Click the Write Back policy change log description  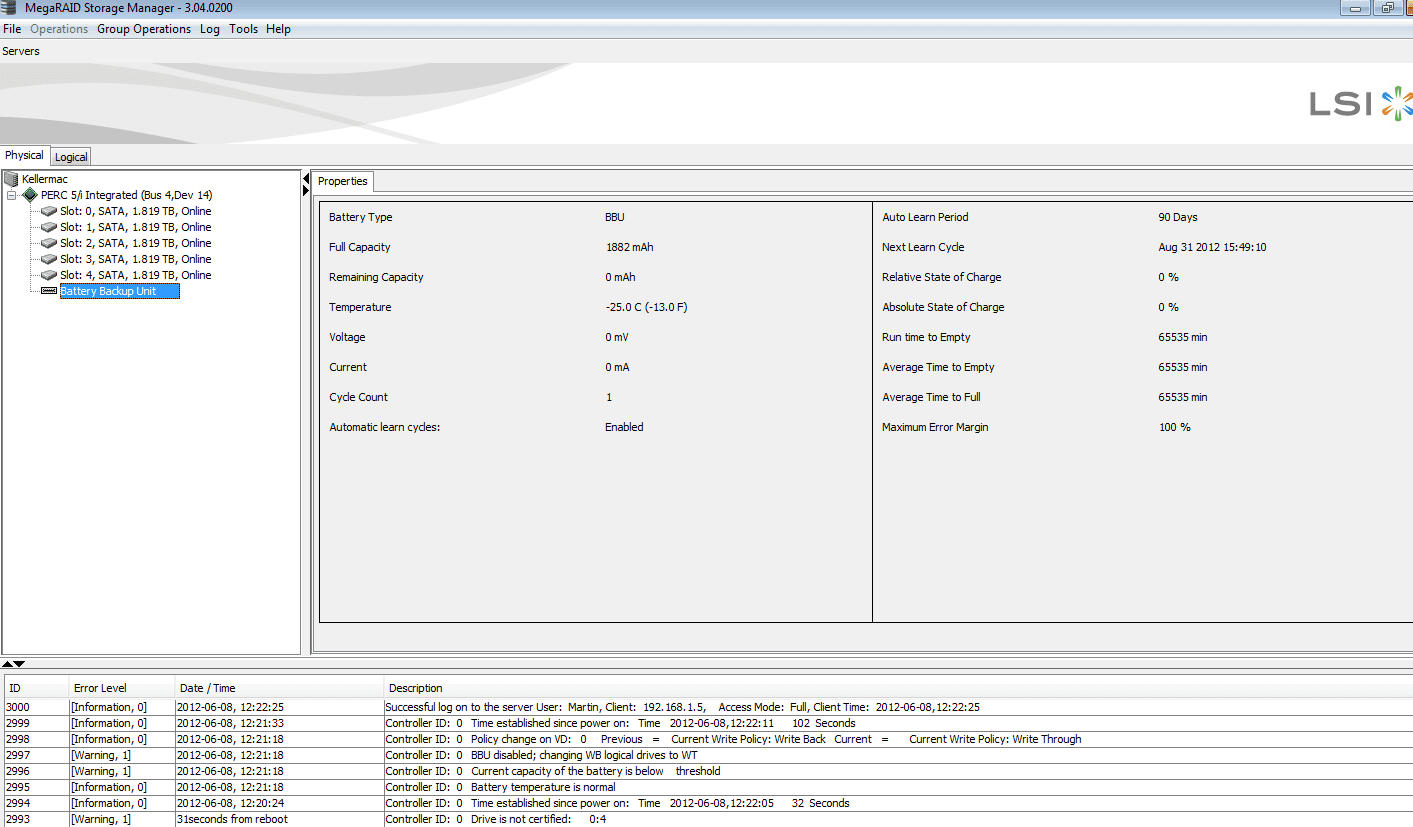pyautogui.click(x=733, y=739)
